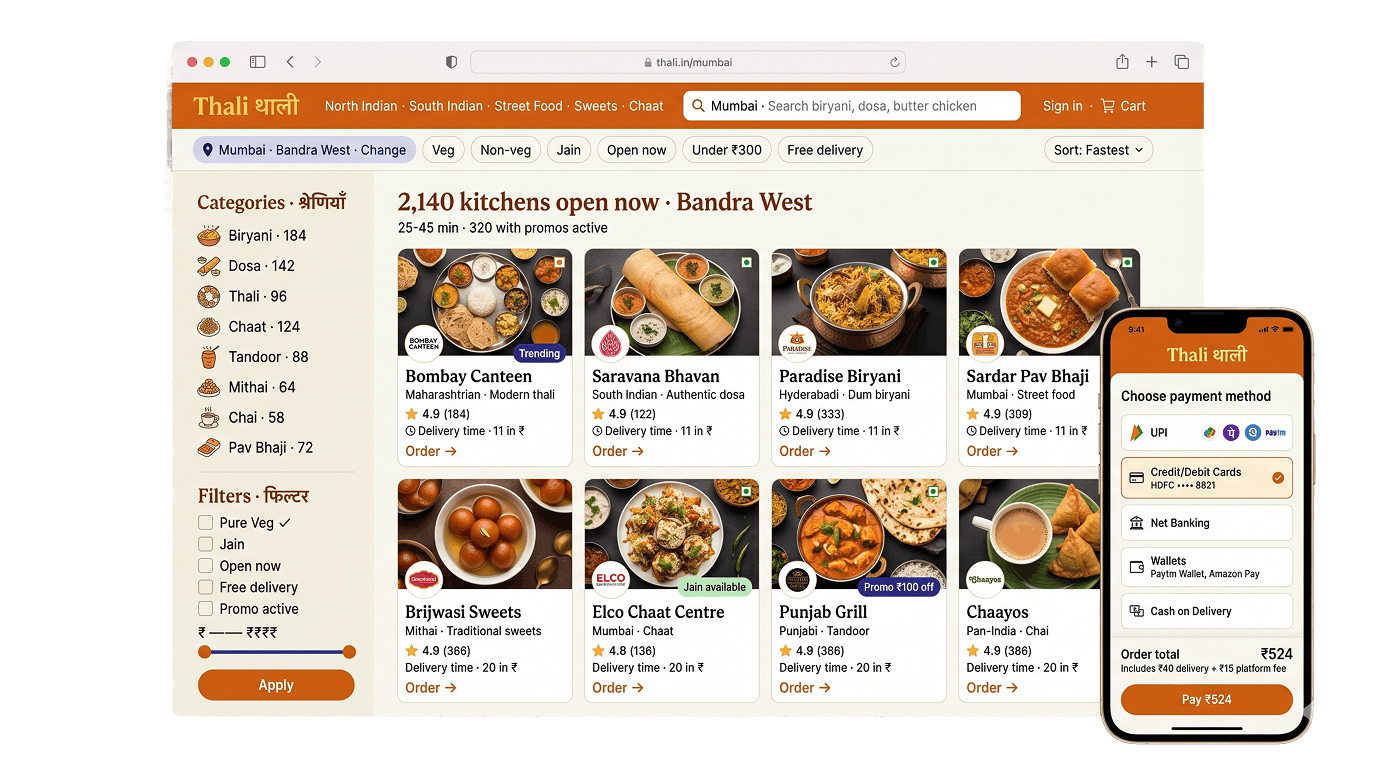Click the Thali थाली website logo
Image resolution: width=1376 pixels, height=768 pixels.
(246, 106)
